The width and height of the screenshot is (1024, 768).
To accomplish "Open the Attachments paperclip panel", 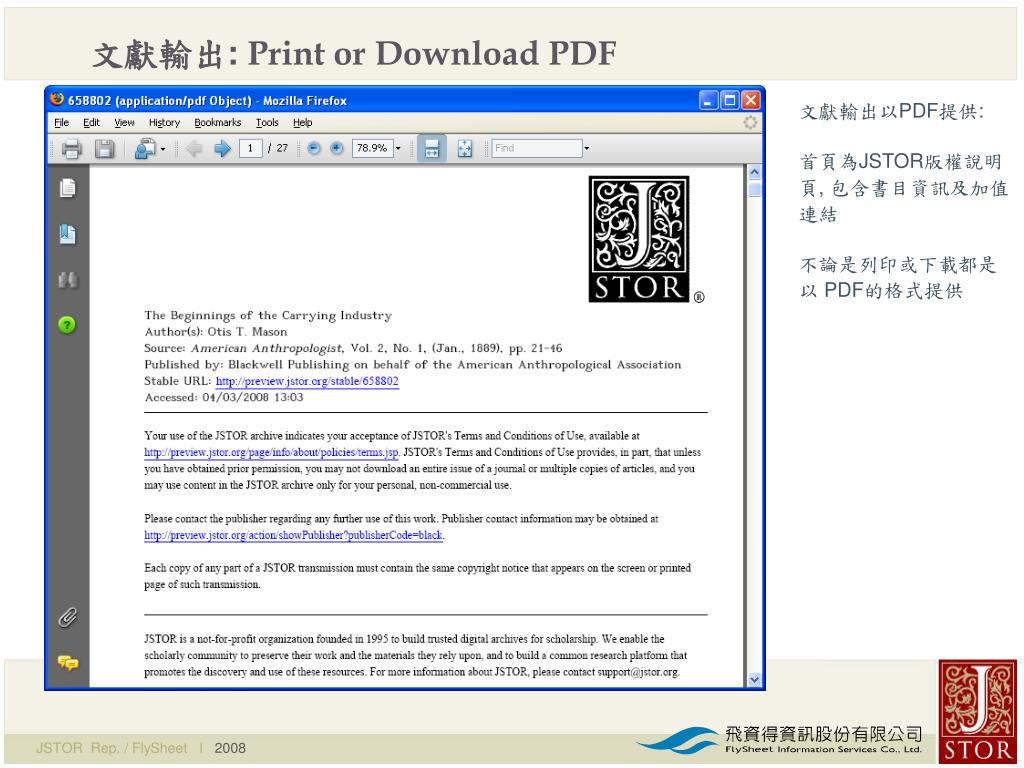I will coord(67,617).
